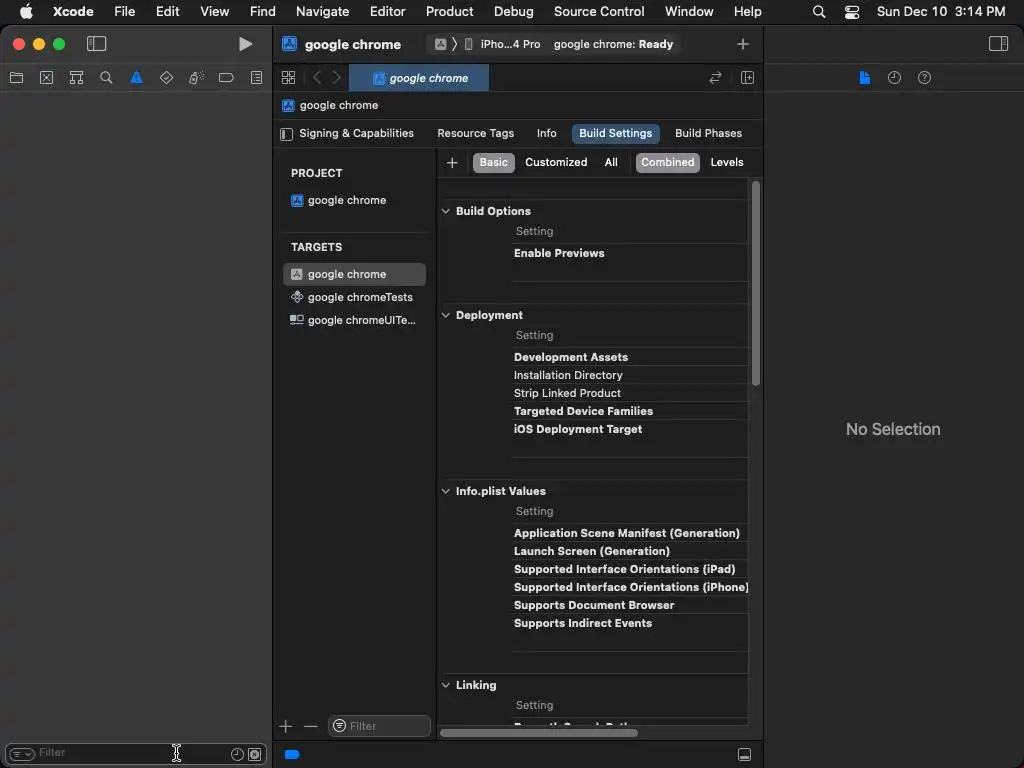The width and height of the screenshot is (1024, 768).
Task: Click the horizontal scrollbar below settings
Action: tap(539, 733)
